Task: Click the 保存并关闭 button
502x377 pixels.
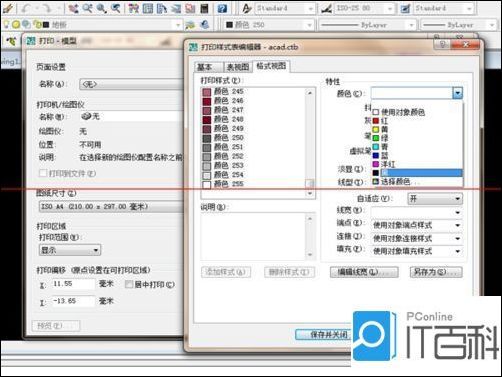Action: [x=323, y=334]
